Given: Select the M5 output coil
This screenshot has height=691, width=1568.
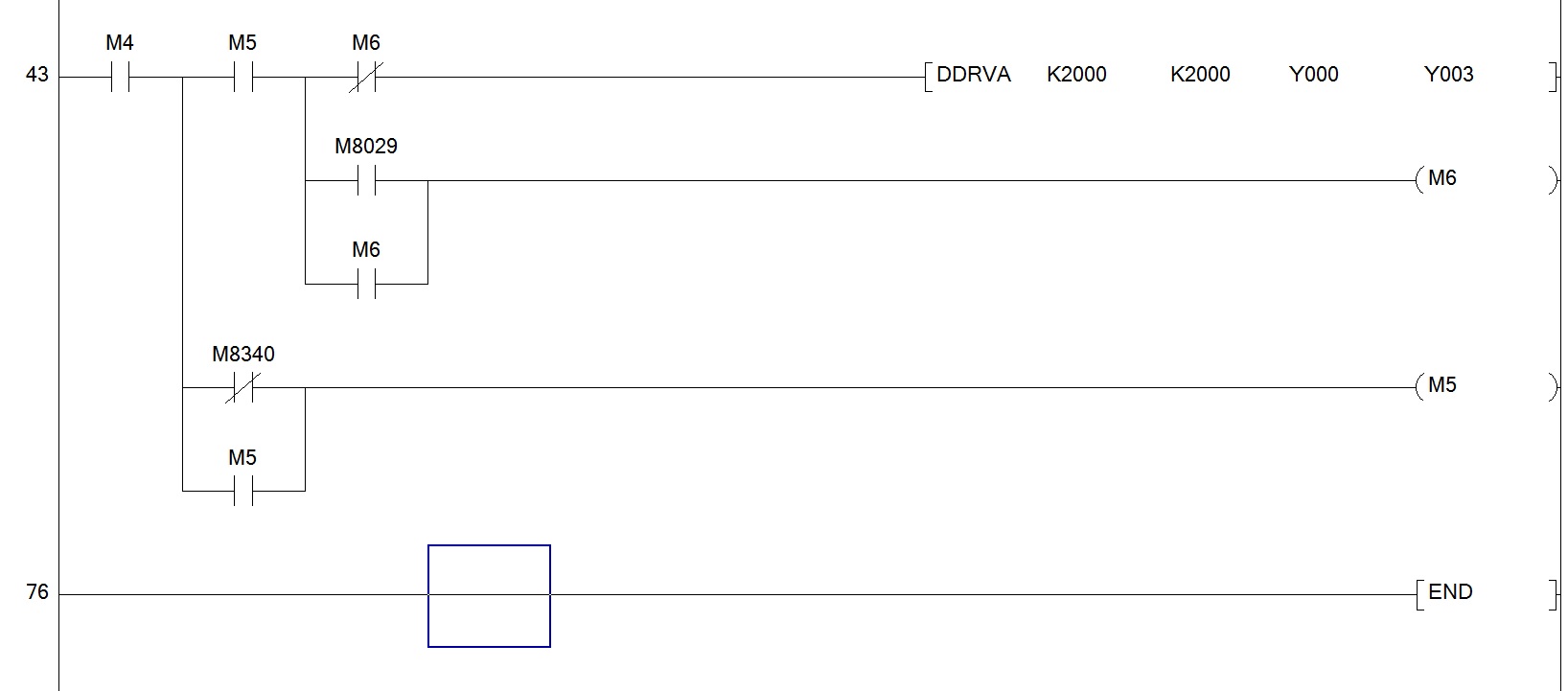Looking at the screenshot, I should click(x=1441, y=386).
